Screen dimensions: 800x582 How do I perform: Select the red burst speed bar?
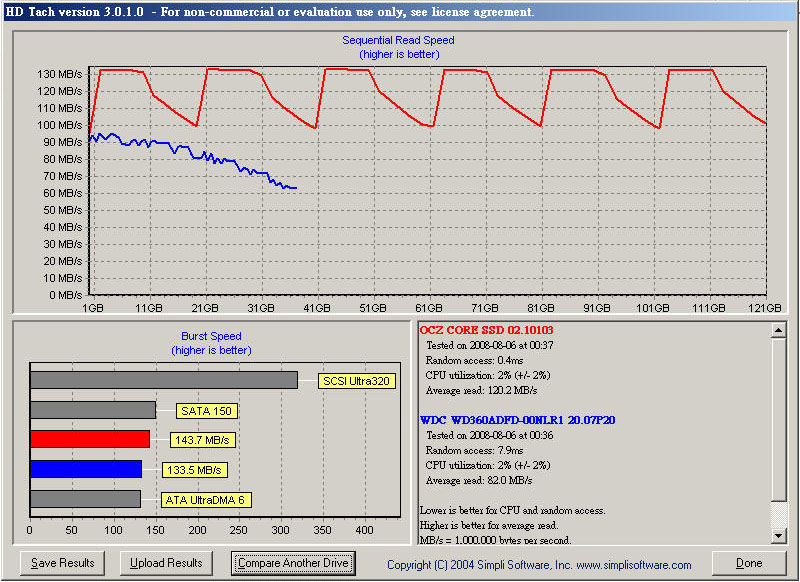(90, 439)
